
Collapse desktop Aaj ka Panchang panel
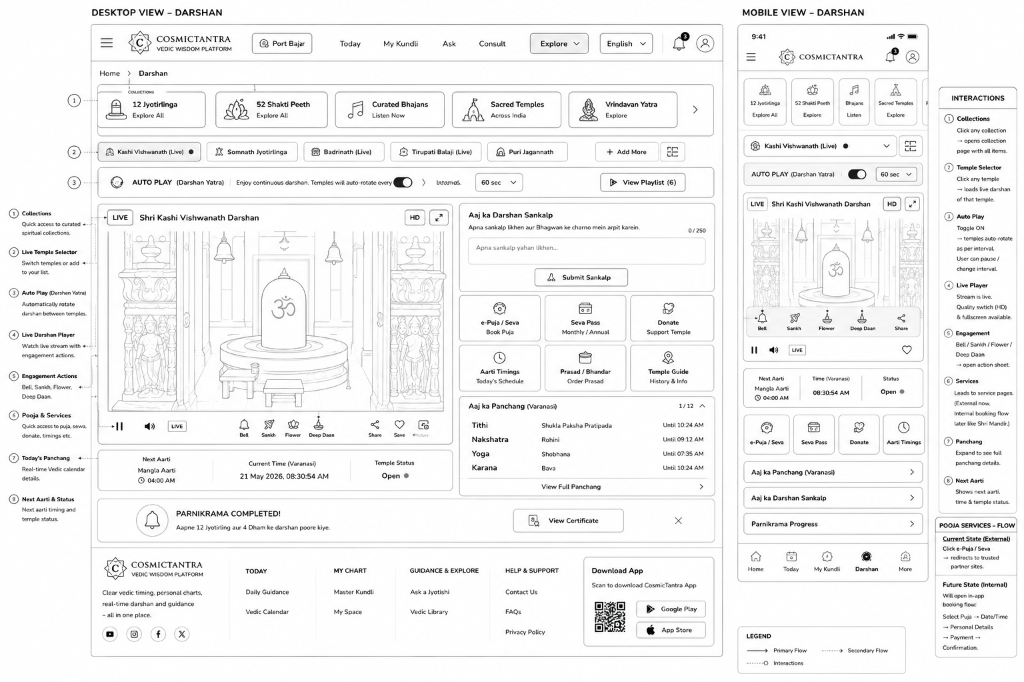pos(702,406)
